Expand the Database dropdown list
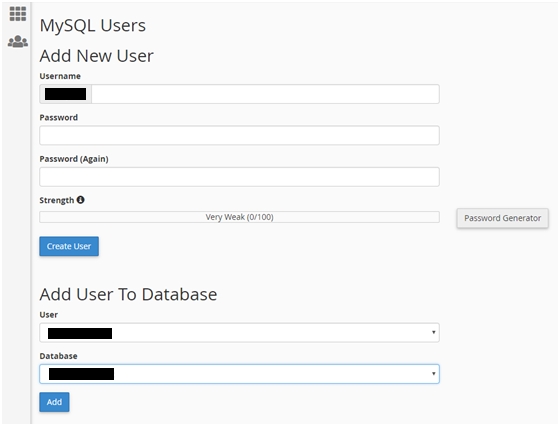The height and width of the screenshot is (426, 560). click(x=239, y=374)
